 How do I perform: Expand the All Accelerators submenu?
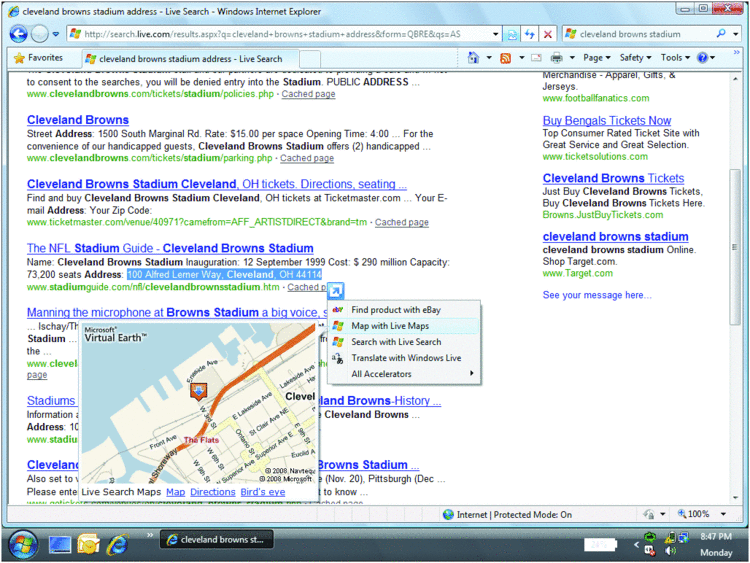point(404,374)
